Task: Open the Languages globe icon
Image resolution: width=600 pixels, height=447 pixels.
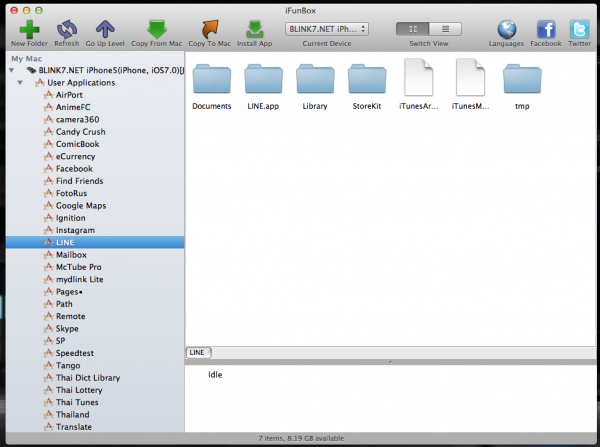Action: [506, 29]
